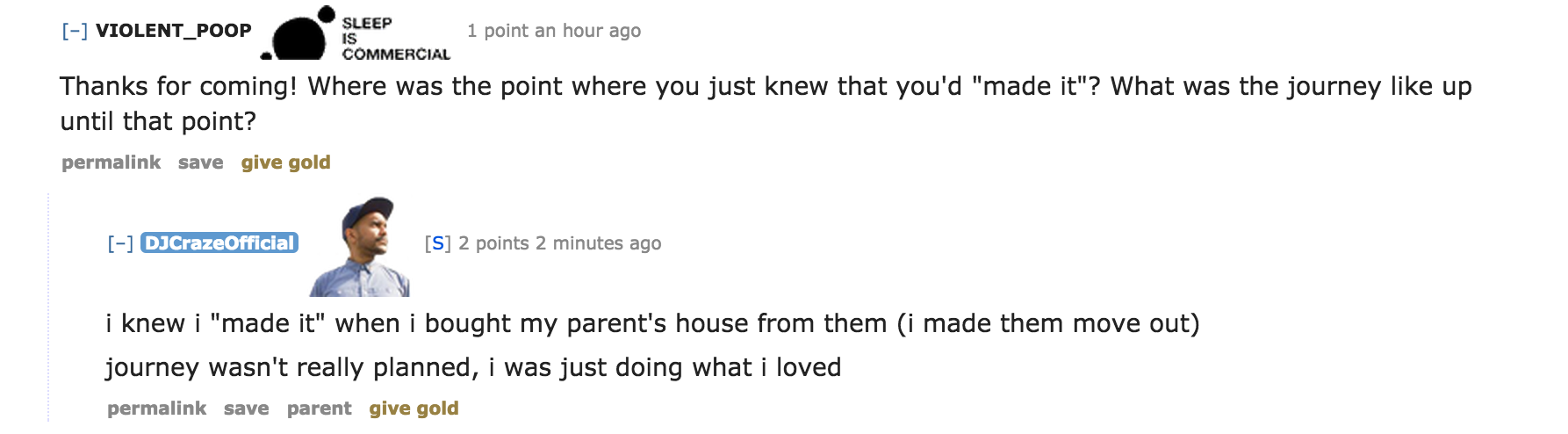Give gold to VIOLENT_POOP's comment
The height and width of the screenshot is (434, 1568).
(286, 163)
